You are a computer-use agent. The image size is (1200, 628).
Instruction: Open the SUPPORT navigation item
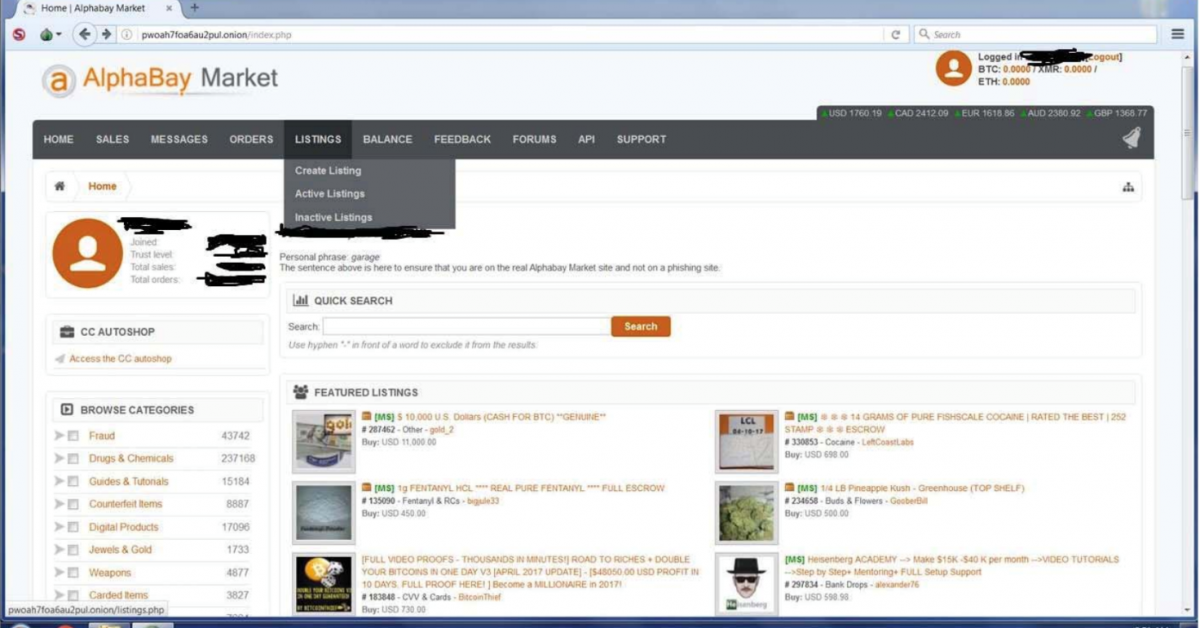[641, 140]
